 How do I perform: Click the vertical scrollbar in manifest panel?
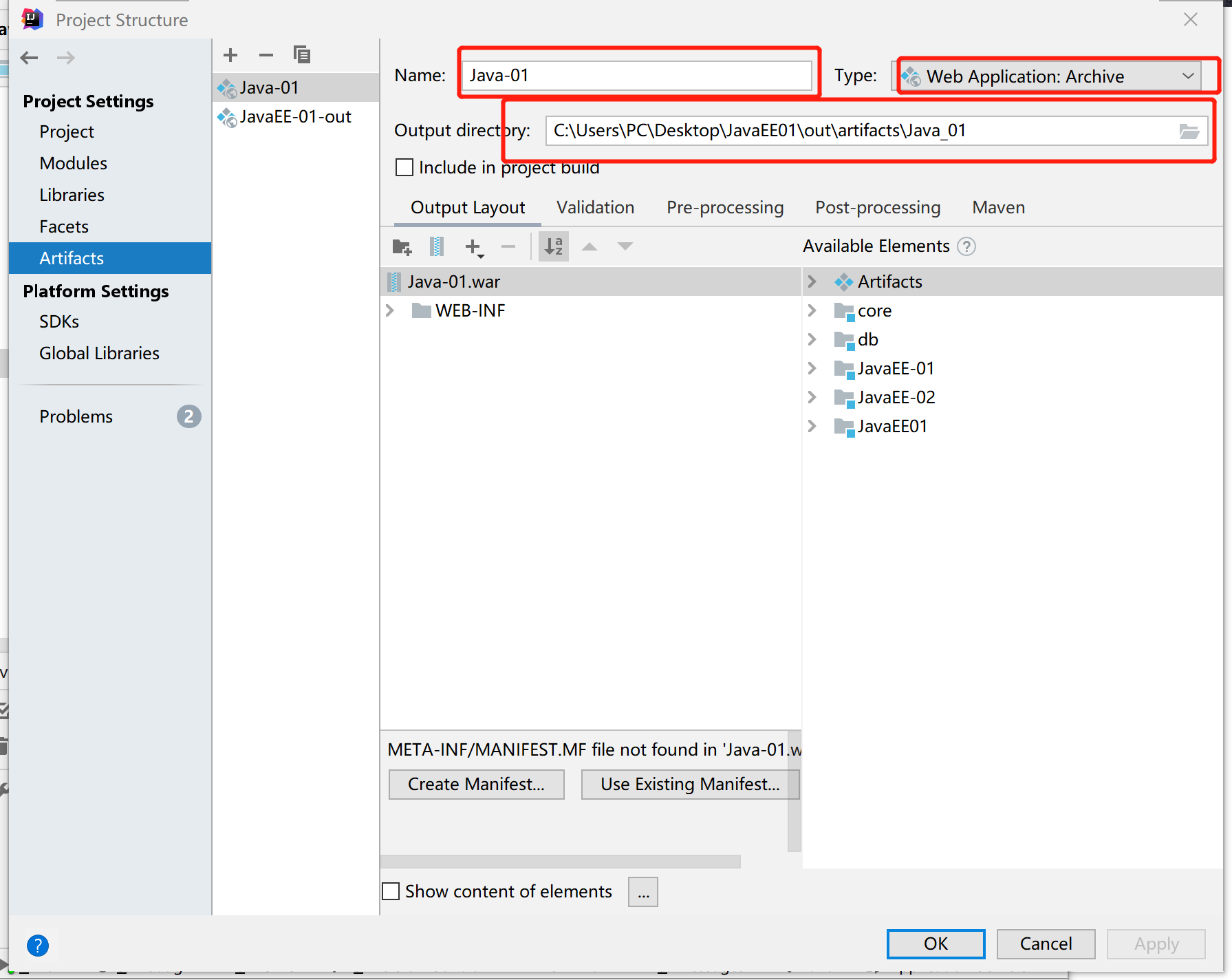[795, 791]
